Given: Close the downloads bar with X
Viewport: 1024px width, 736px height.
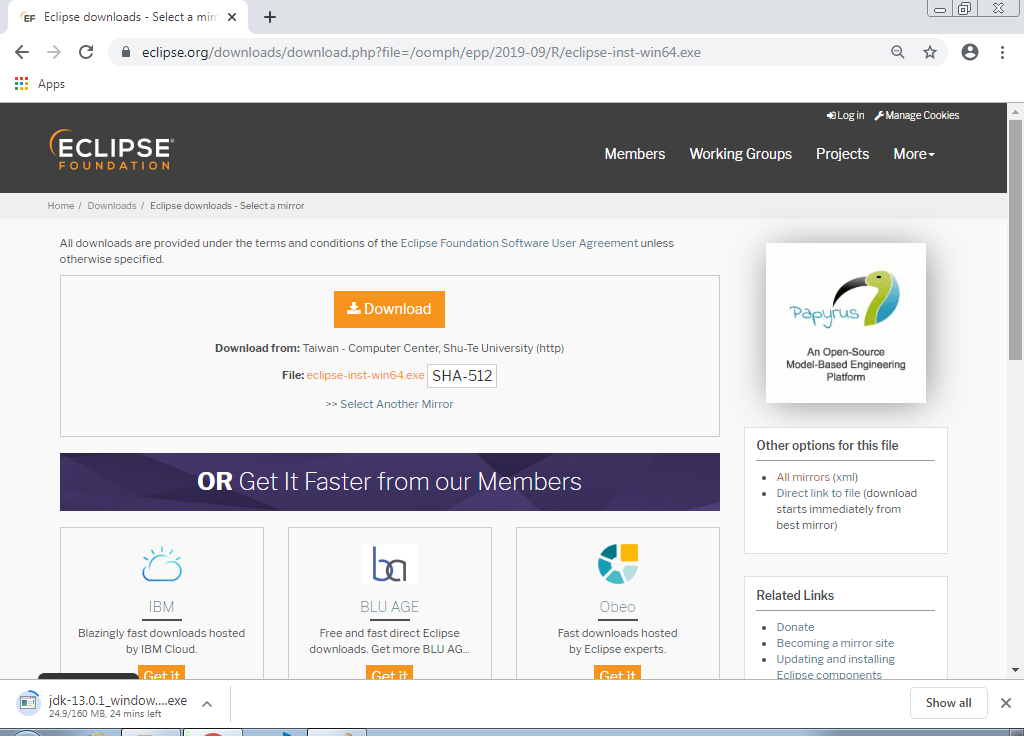Looking at the screenshot, I should coord(1006,703).
